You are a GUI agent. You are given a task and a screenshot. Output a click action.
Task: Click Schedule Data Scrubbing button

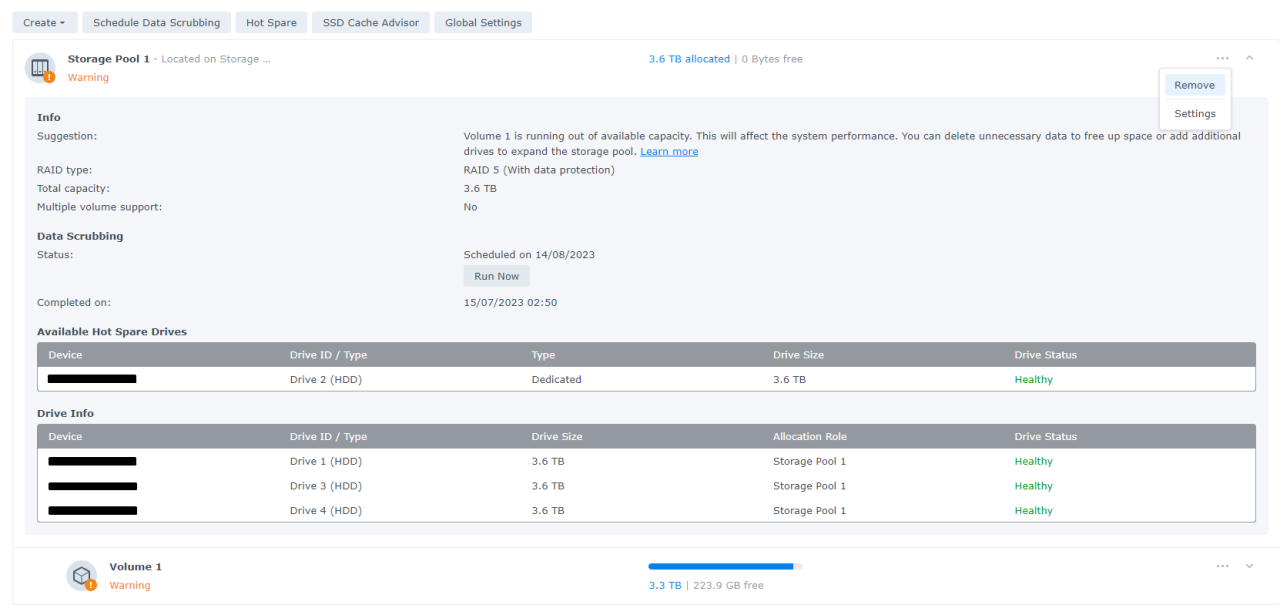(156, 23)
